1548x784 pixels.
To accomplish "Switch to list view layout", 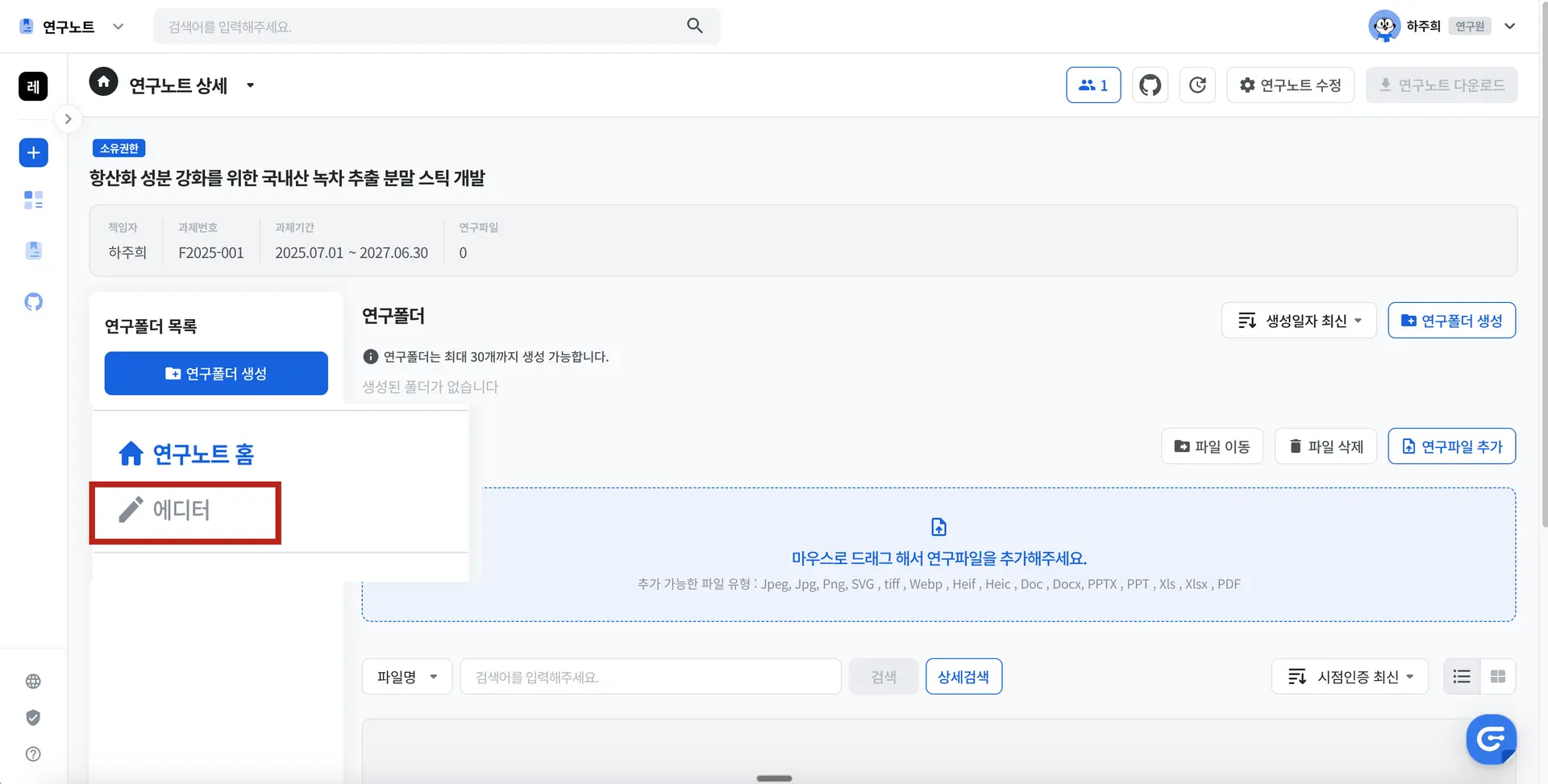I will [x=1462, y=677].
